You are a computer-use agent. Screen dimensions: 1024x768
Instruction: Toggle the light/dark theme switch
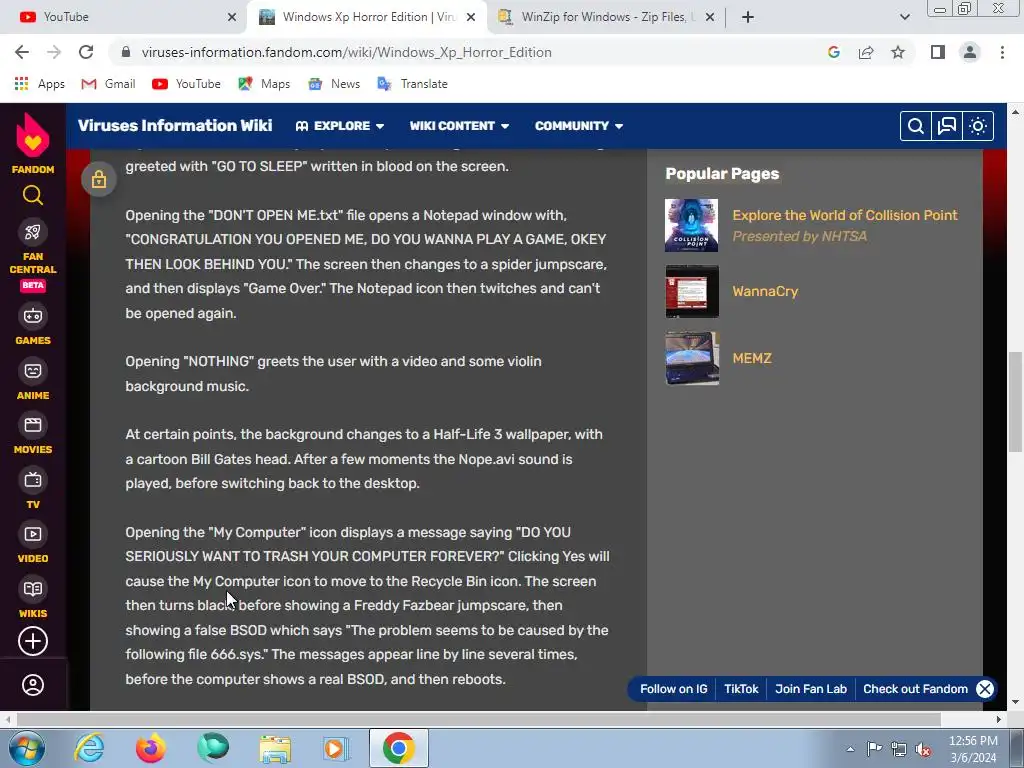(978, 126)
